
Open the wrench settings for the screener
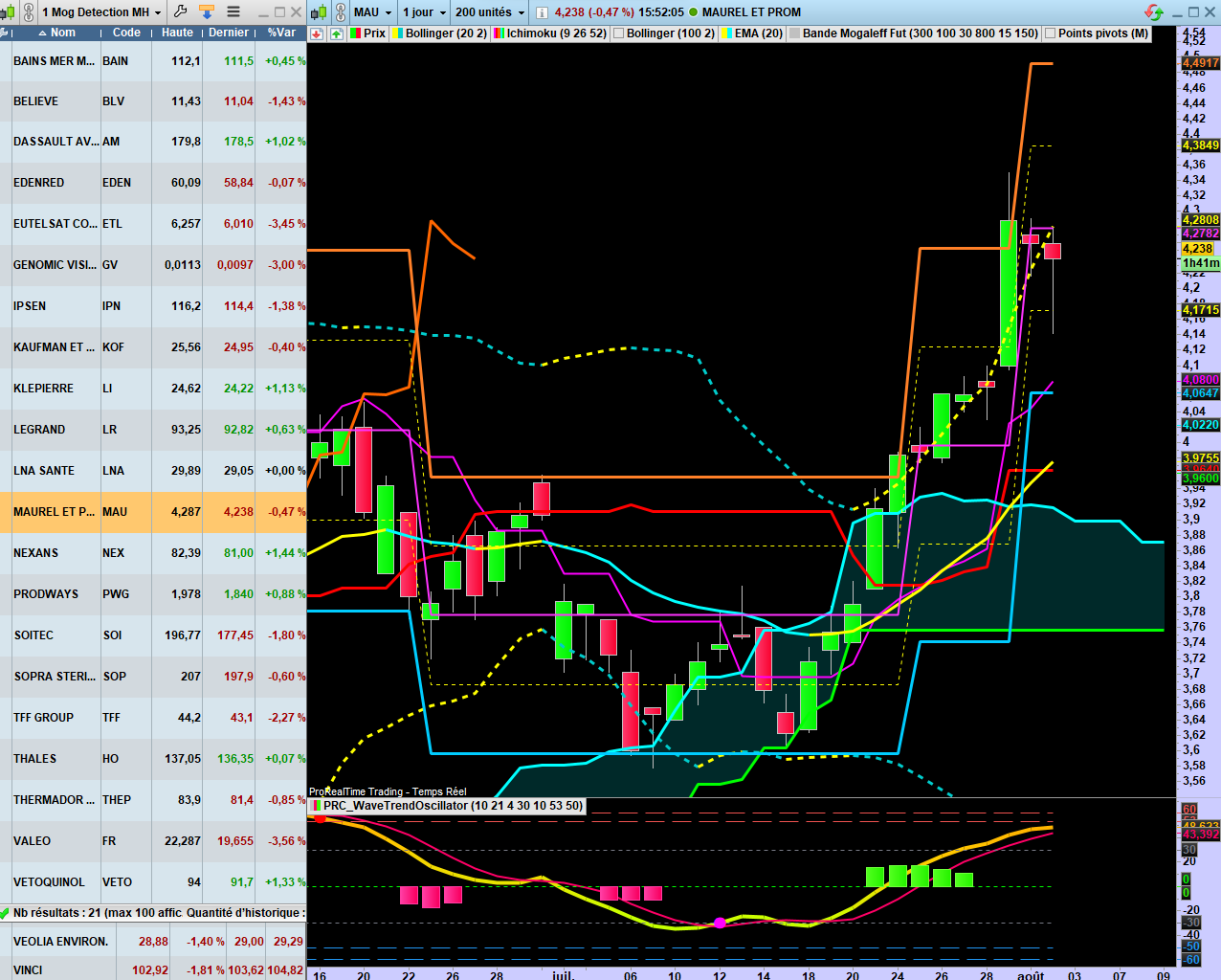click(180, 12)
